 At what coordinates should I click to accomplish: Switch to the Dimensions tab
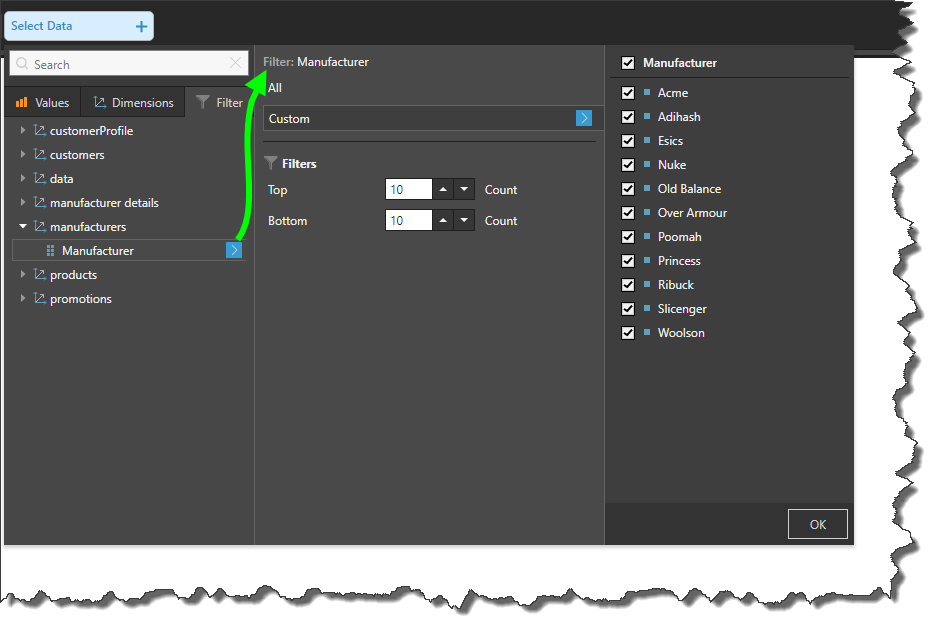pyautogui.click(x=133, y=102)
